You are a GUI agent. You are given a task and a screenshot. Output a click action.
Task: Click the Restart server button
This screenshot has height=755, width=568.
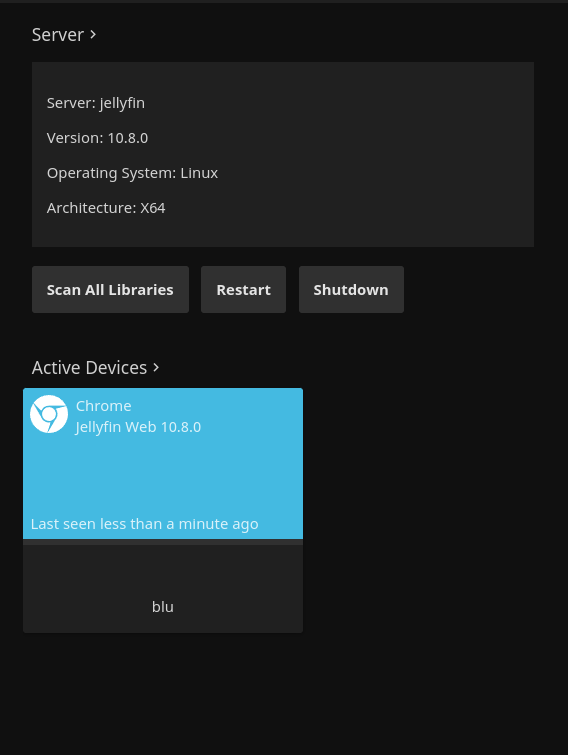243,289
